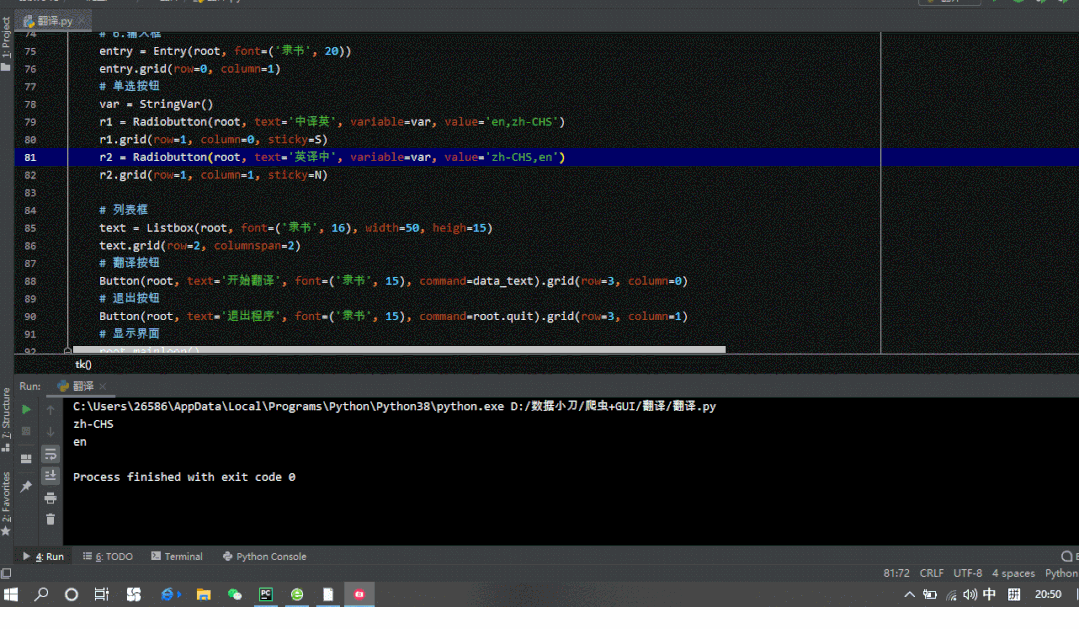Open the UTF-8 encoding selector
Viewport: 1079px width, 629px height.
[x=967, y=573]
